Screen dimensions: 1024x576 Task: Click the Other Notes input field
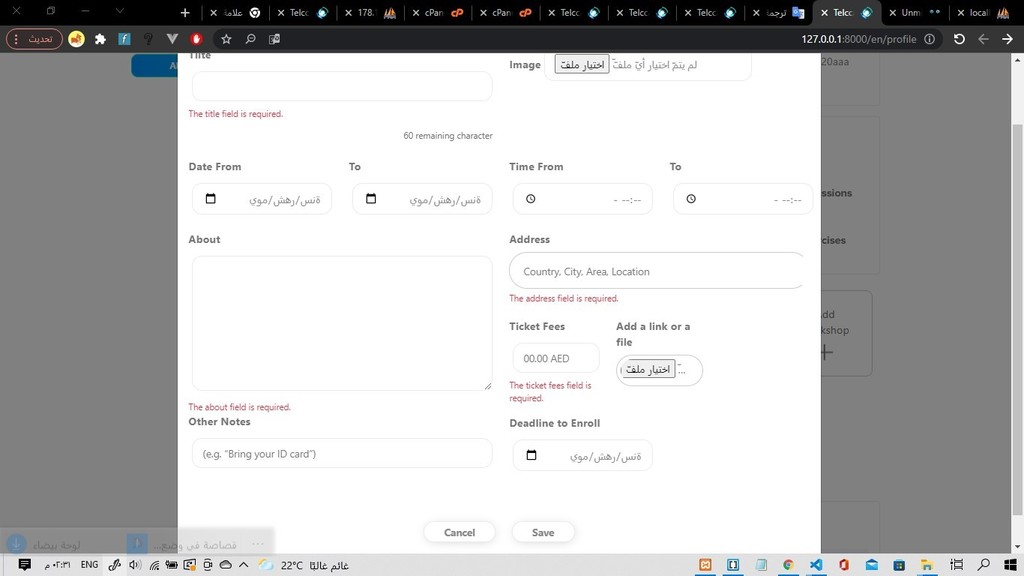point(342,453)
